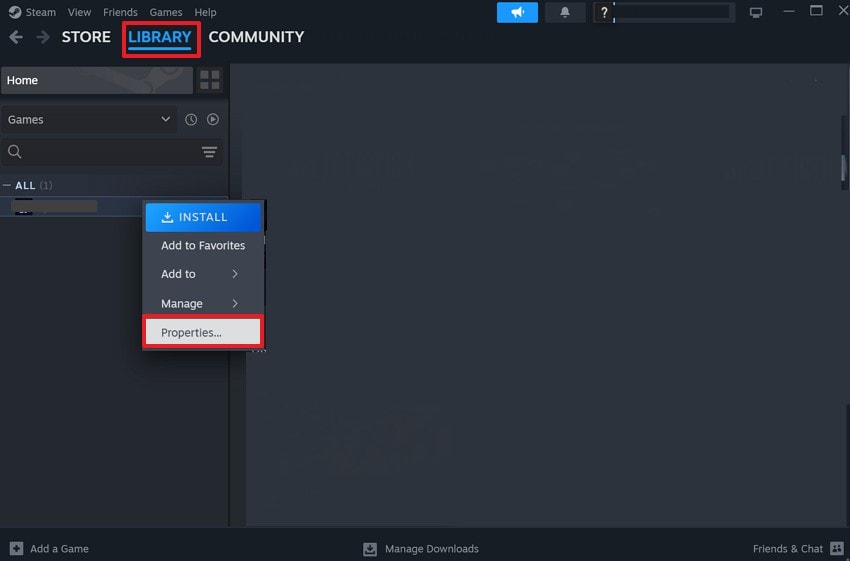Choose Add to Favorites

(x=203, y=246)
